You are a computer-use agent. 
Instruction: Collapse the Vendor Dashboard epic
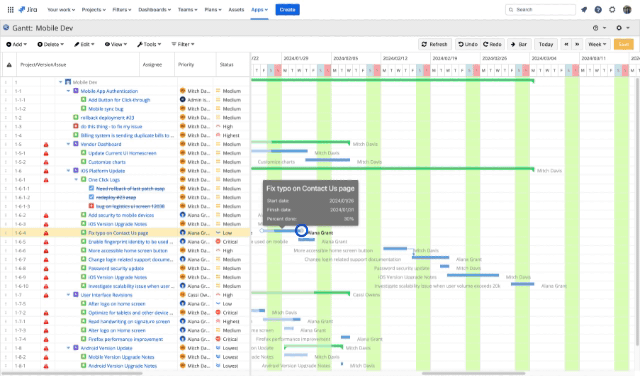click(x=69, y=144)
